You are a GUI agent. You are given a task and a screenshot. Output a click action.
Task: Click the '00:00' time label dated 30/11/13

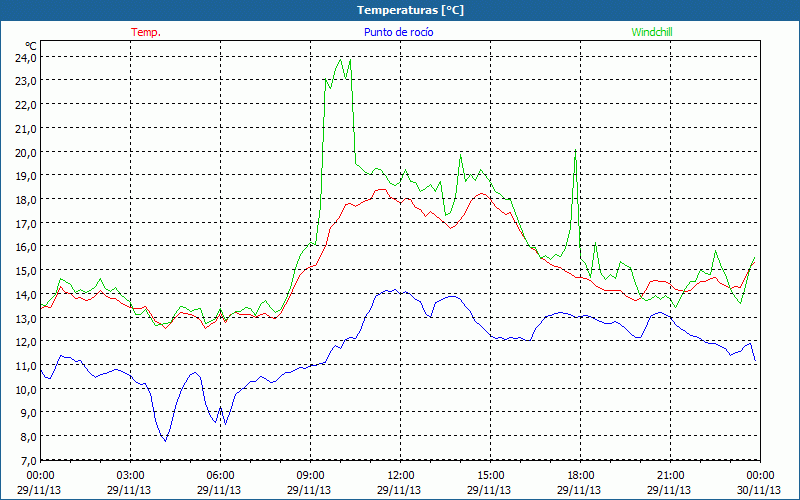(x=760, y=476)
